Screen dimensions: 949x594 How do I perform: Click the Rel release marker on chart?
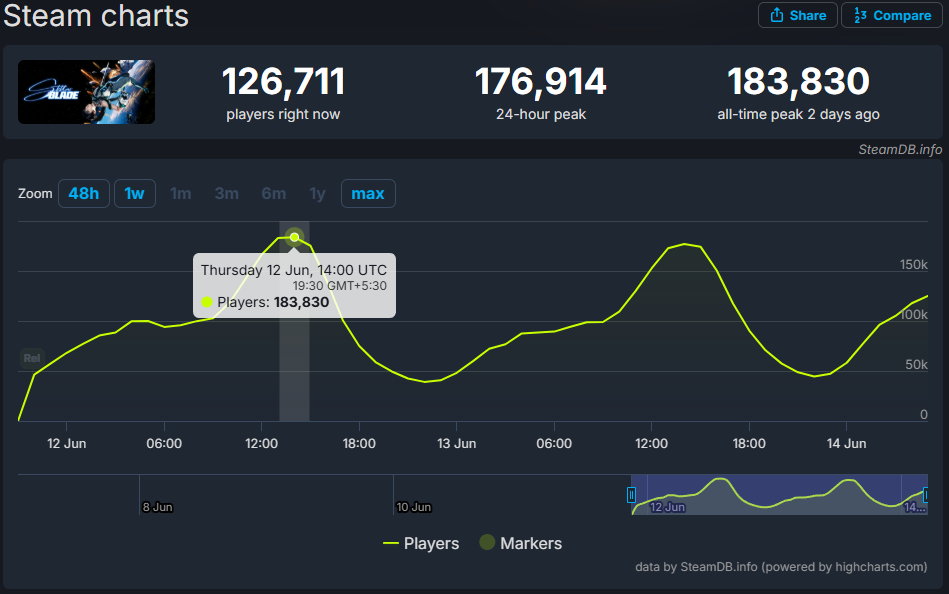(31, 358)
